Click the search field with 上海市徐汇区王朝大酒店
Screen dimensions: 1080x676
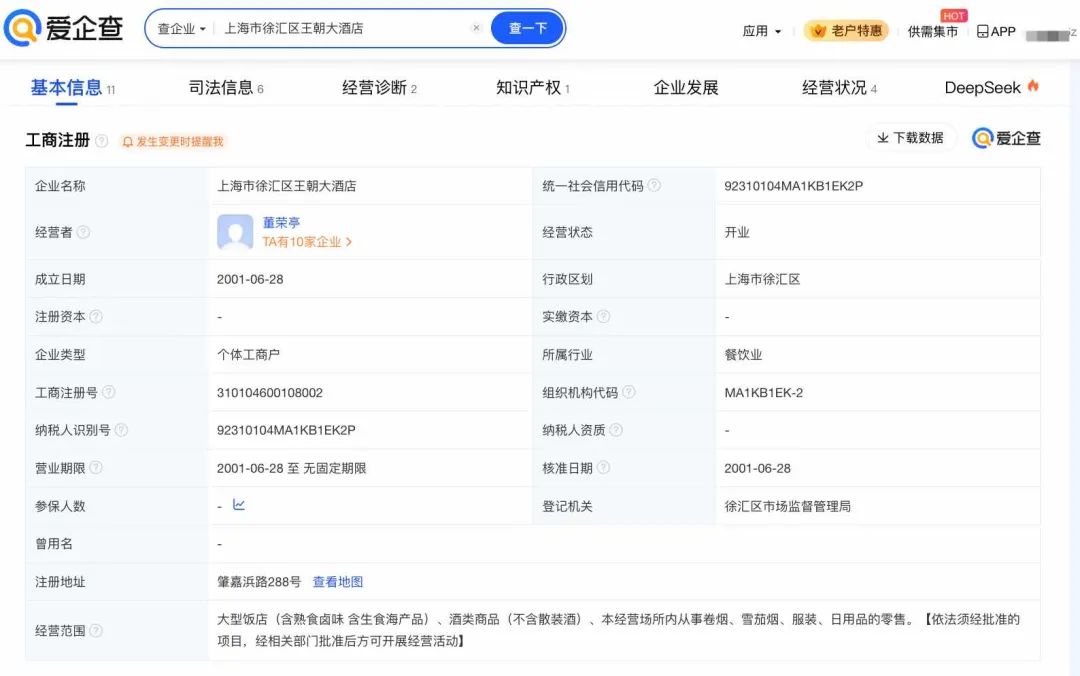(342, 28)
